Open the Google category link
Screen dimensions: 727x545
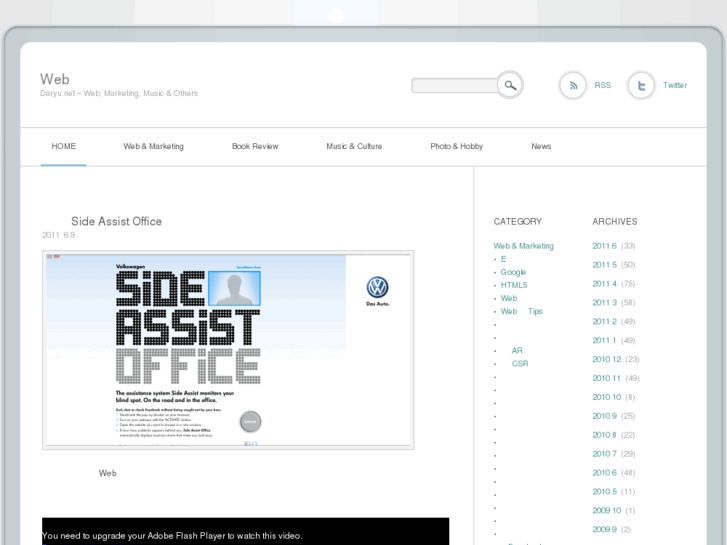(513, 272)
